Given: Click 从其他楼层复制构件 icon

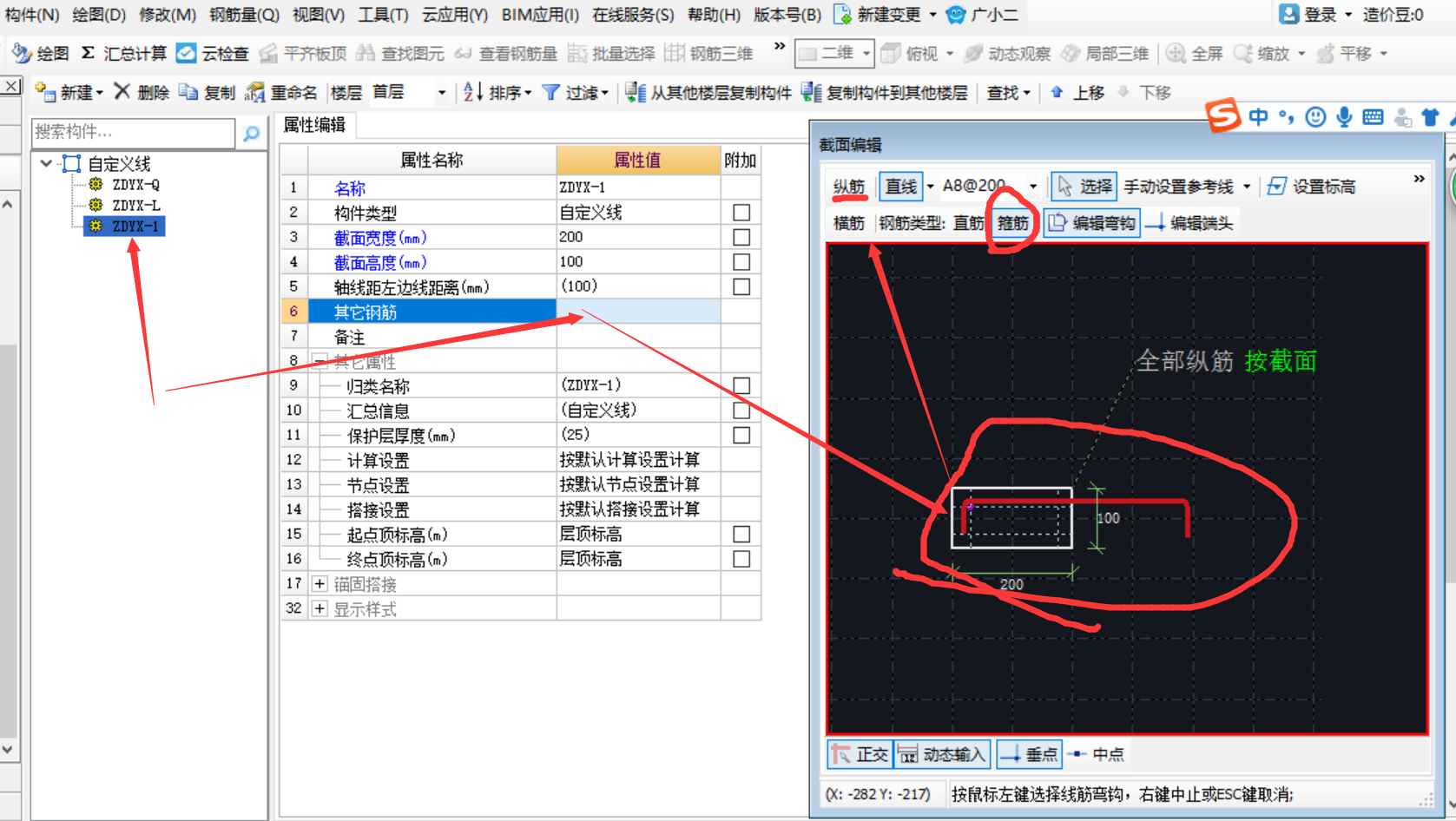Looking at the screenshot, I should (x=708, y=92).
